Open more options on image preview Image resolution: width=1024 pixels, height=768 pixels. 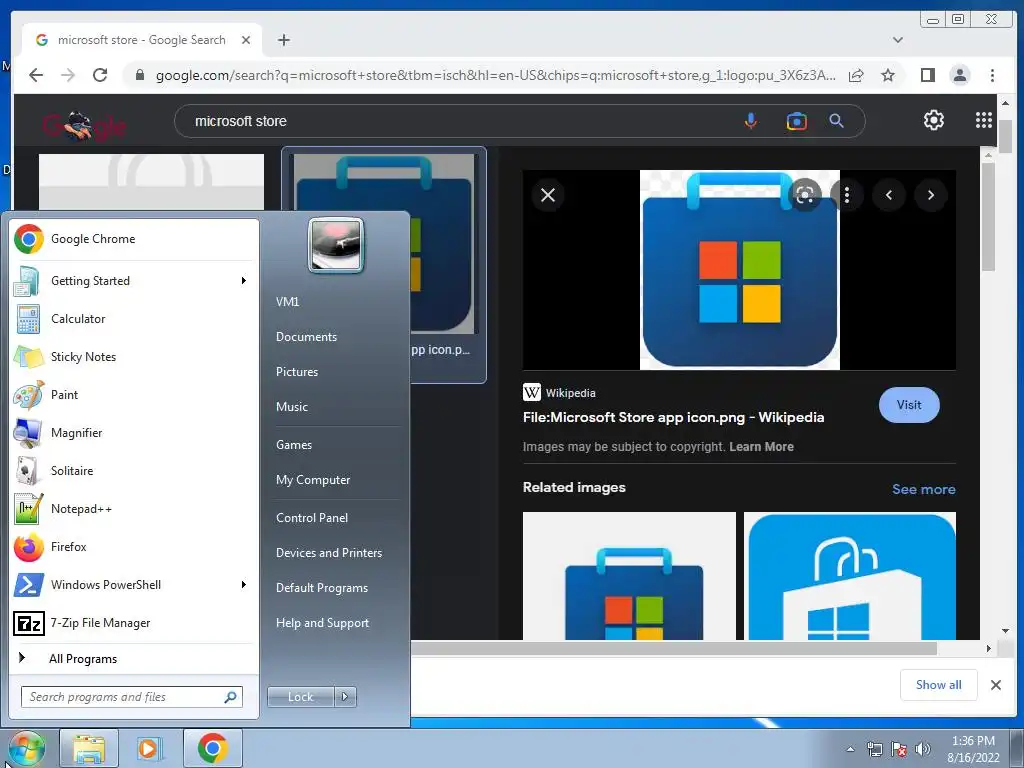point(847,195)
